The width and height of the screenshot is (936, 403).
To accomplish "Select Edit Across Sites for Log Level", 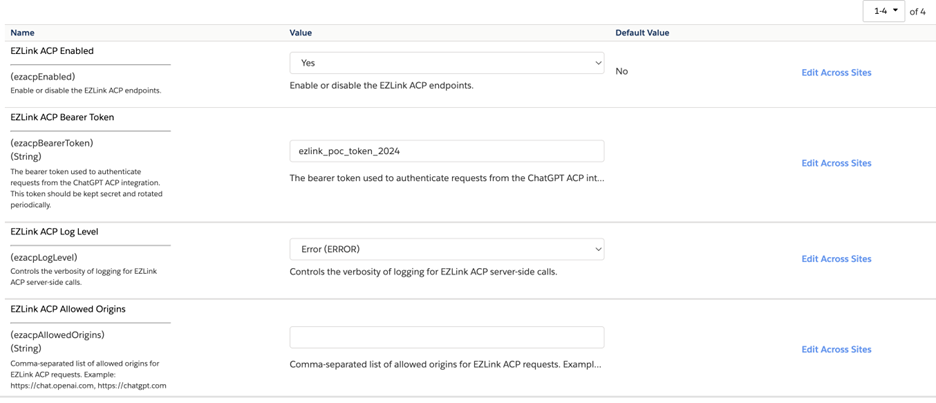I will point(836,259).
